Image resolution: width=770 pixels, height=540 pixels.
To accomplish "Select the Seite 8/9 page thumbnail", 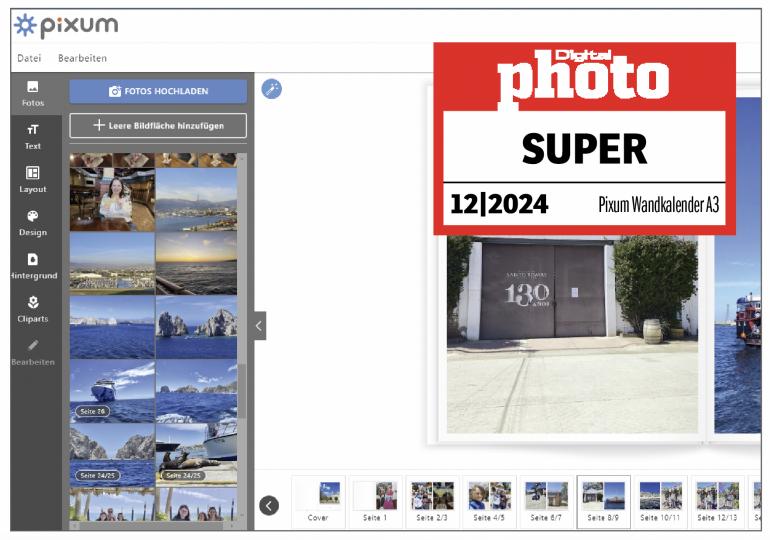I will coord(604,501).
